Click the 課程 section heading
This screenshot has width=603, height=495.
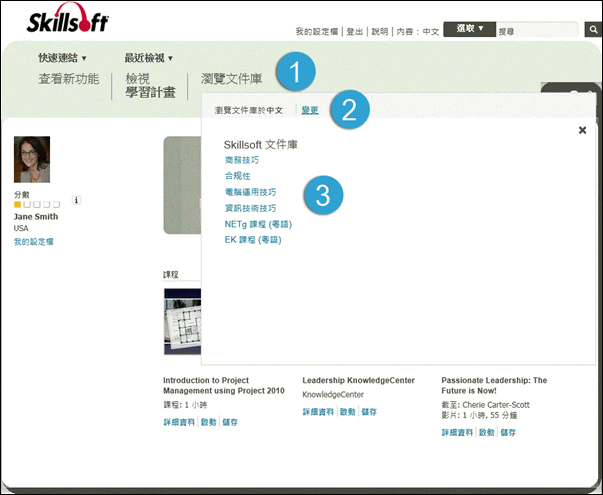[171, 274]
